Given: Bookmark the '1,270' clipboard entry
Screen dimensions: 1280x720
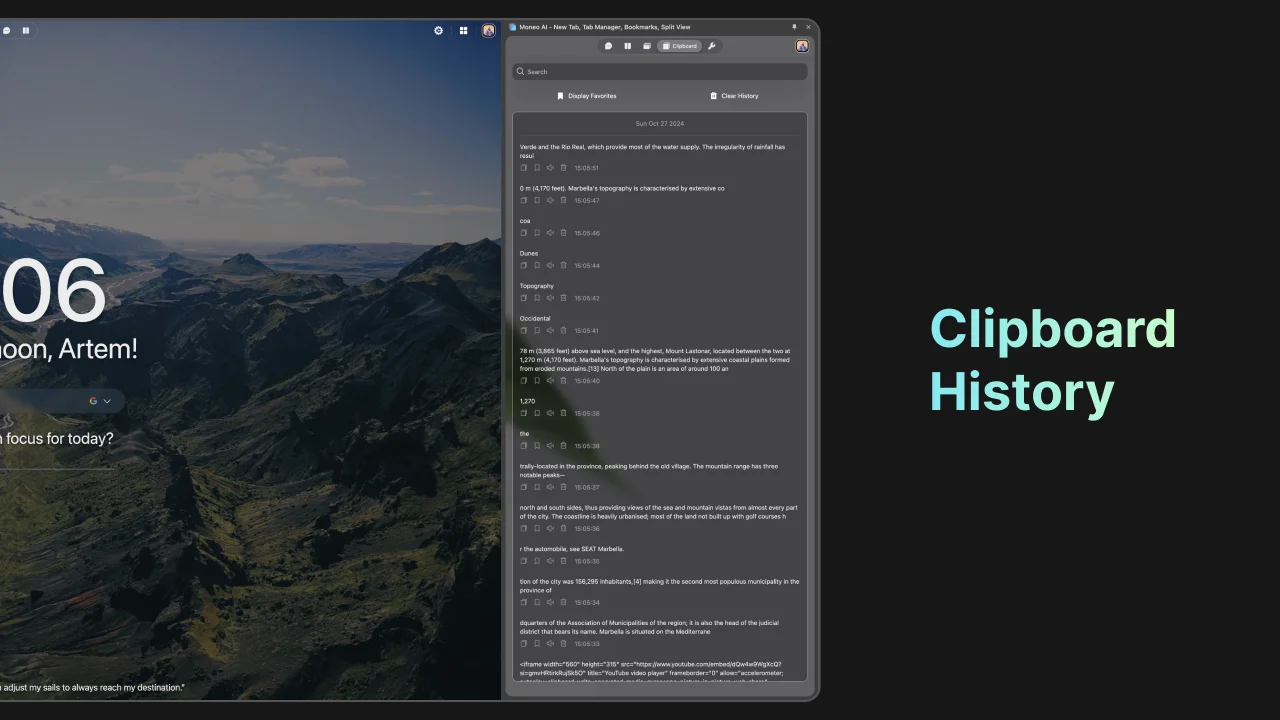Looking at the screenshot, I should pos(537,413).
